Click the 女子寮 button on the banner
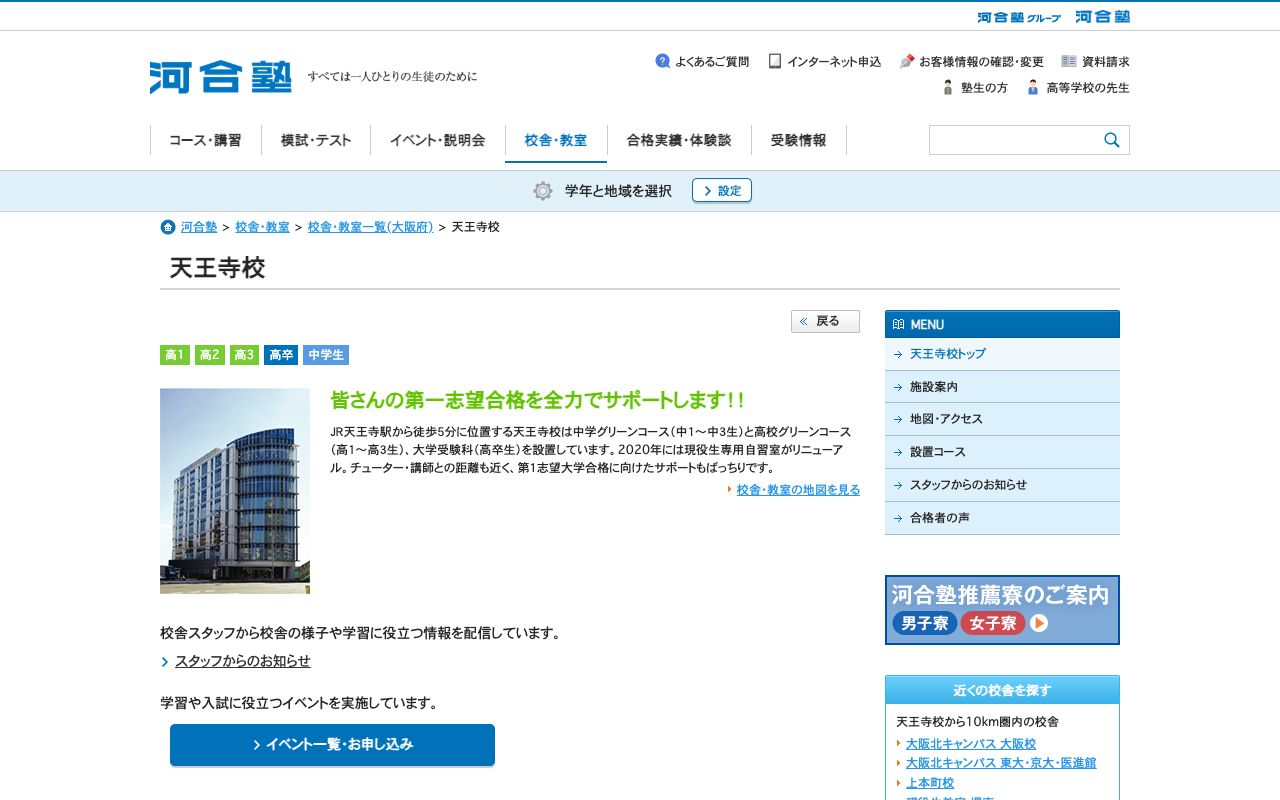This screenshot has height=800, width=1280. 993,624
